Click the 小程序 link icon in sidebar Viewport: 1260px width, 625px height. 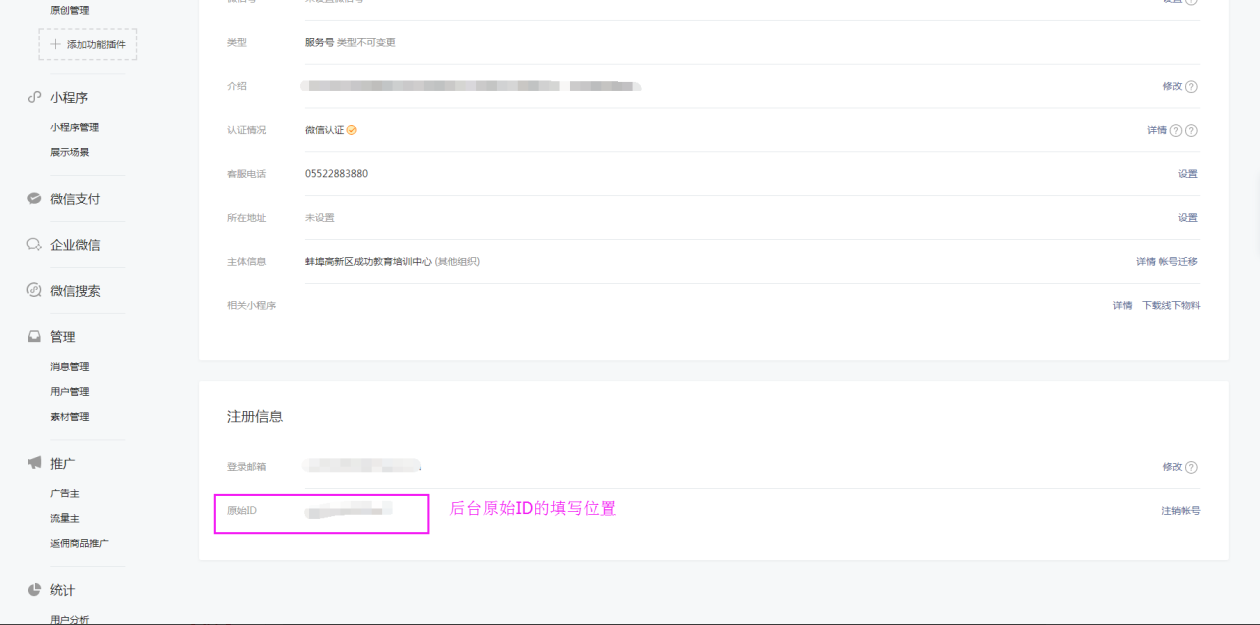pos(34,98)
